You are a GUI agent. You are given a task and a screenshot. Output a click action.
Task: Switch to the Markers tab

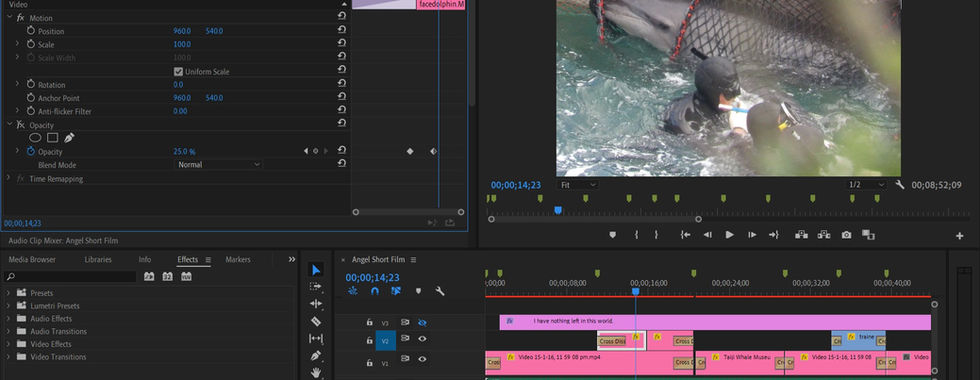(238, 259)
